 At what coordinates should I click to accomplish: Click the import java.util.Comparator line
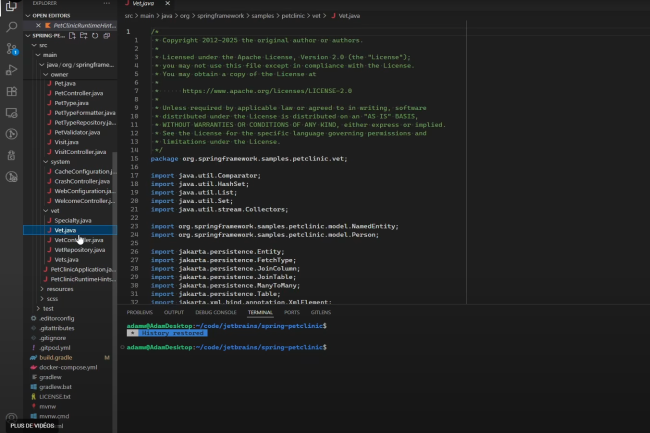(206, 176)
